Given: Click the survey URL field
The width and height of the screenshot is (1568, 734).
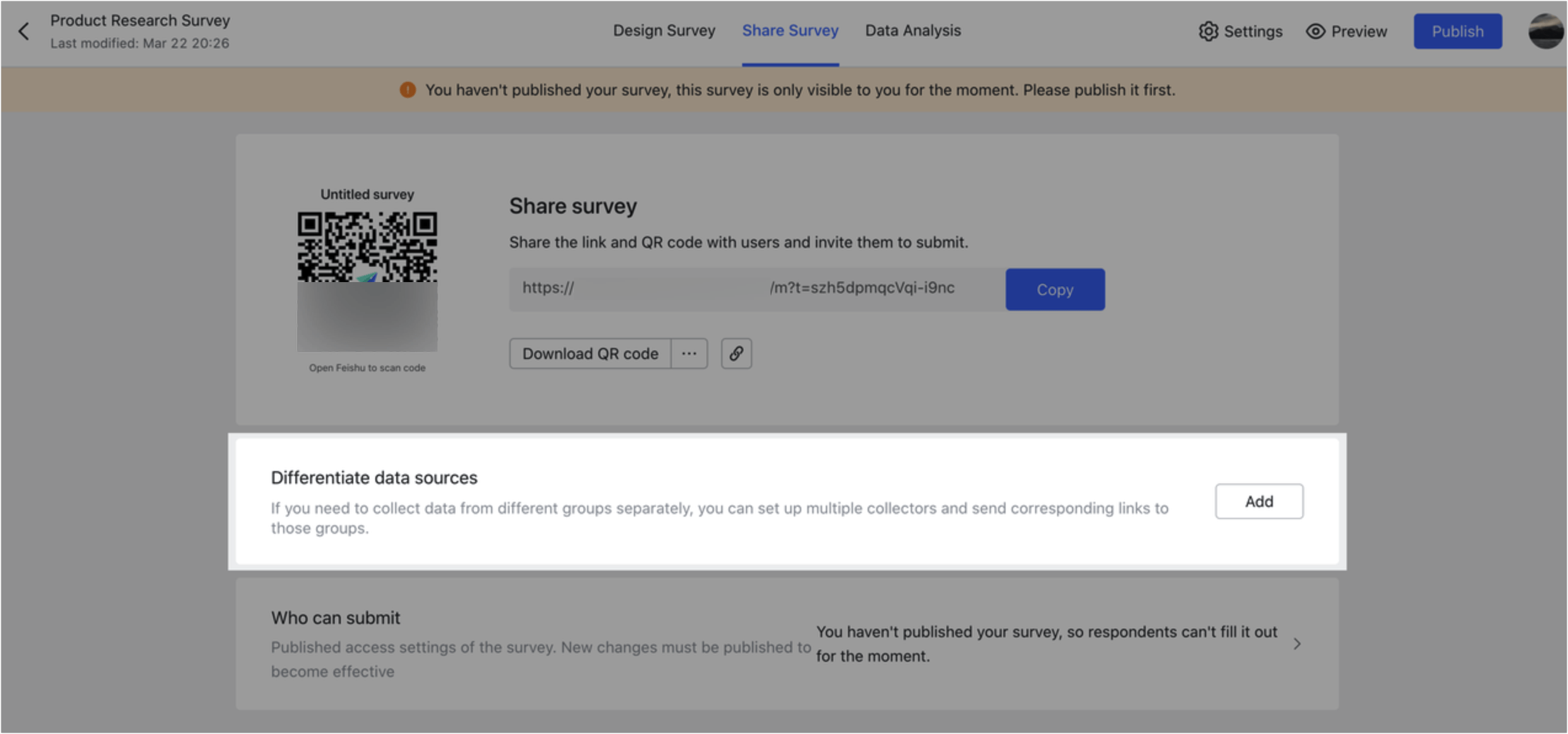Looking at the screenshot, I should (x=757, y=289).
